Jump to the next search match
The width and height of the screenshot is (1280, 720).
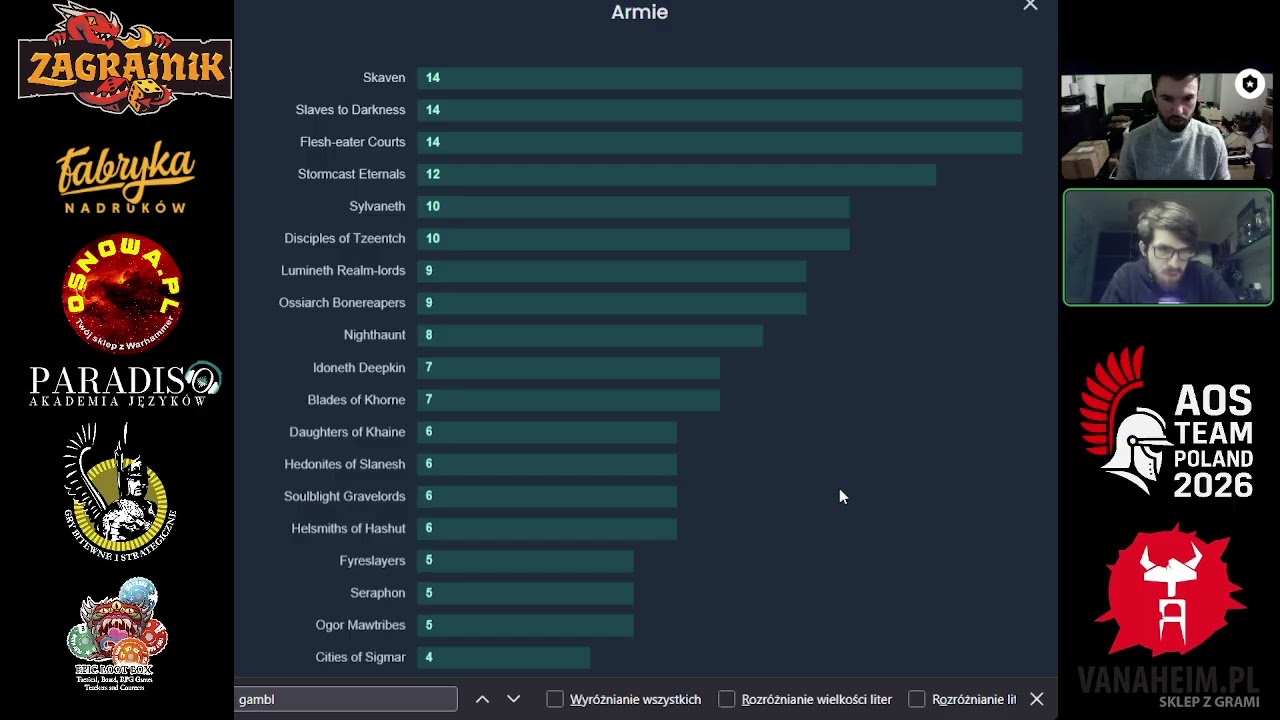tap(514, 699)
